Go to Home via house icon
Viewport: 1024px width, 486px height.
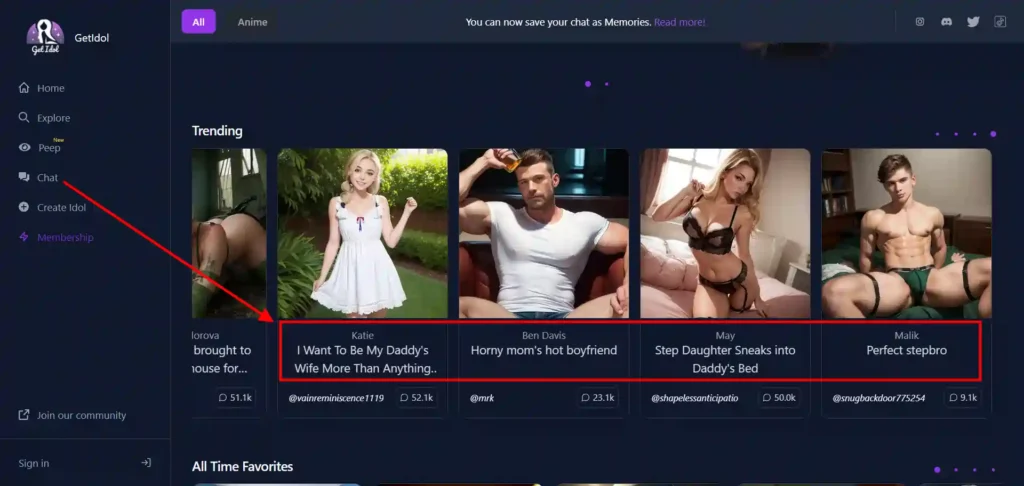(x=24, y=88)
